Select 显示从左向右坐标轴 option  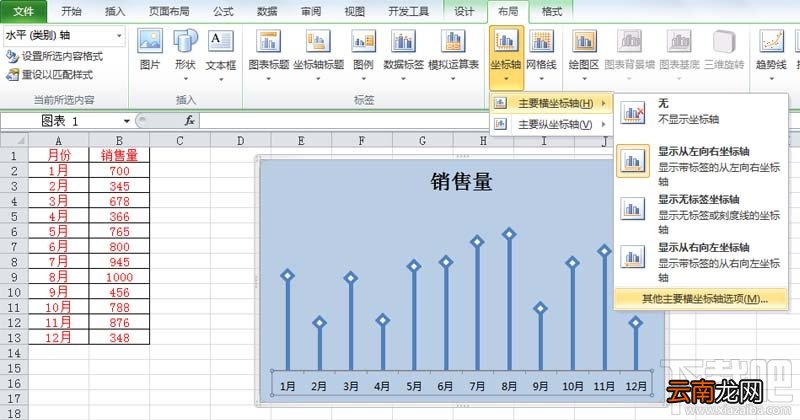(x=700, y=165)
